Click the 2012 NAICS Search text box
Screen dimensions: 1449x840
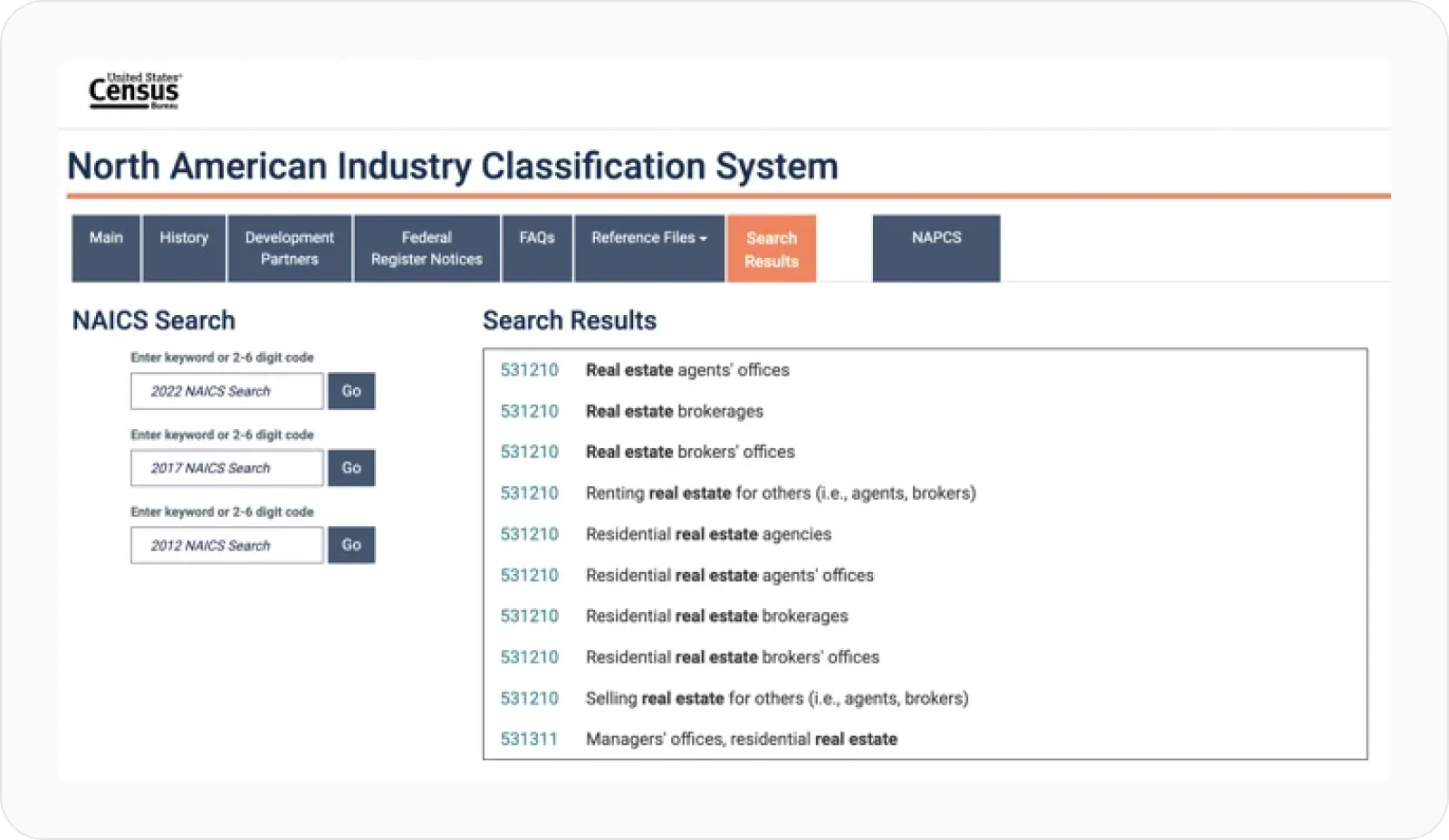[226, 545]
